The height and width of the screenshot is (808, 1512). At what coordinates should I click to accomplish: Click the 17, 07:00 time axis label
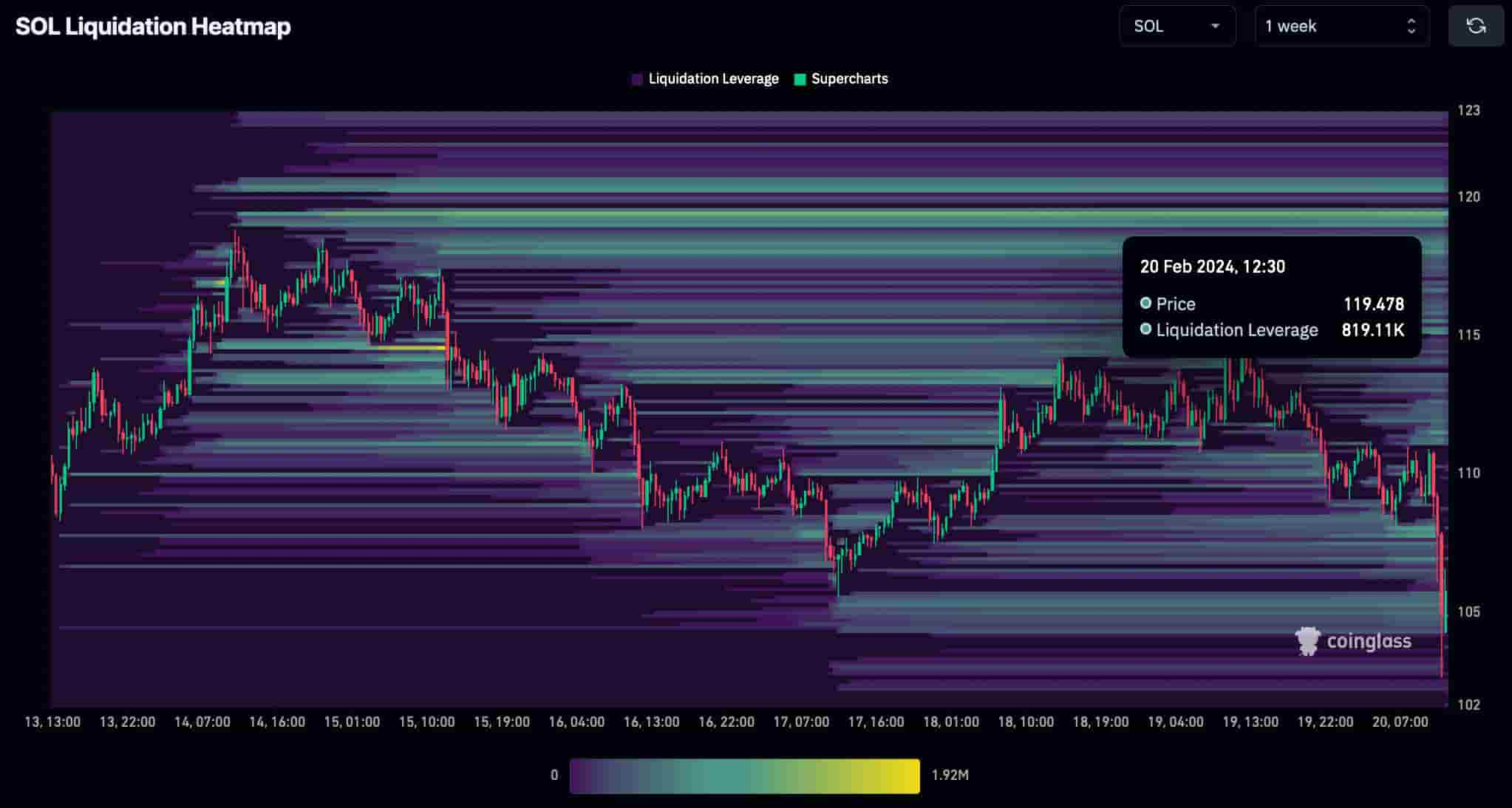pyautogui.click(x=801, y=722)
